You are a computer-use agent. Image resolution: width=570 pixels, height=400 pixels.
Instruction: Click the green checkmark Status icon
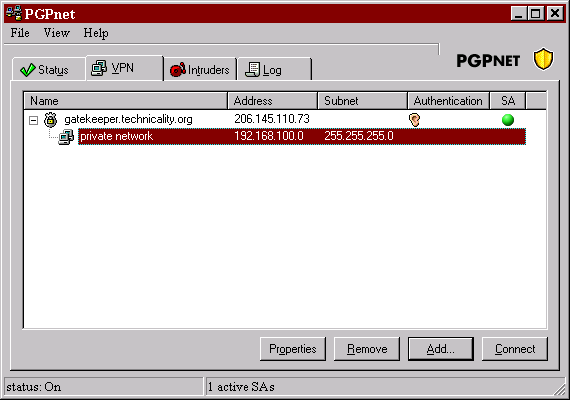[28, 70]
